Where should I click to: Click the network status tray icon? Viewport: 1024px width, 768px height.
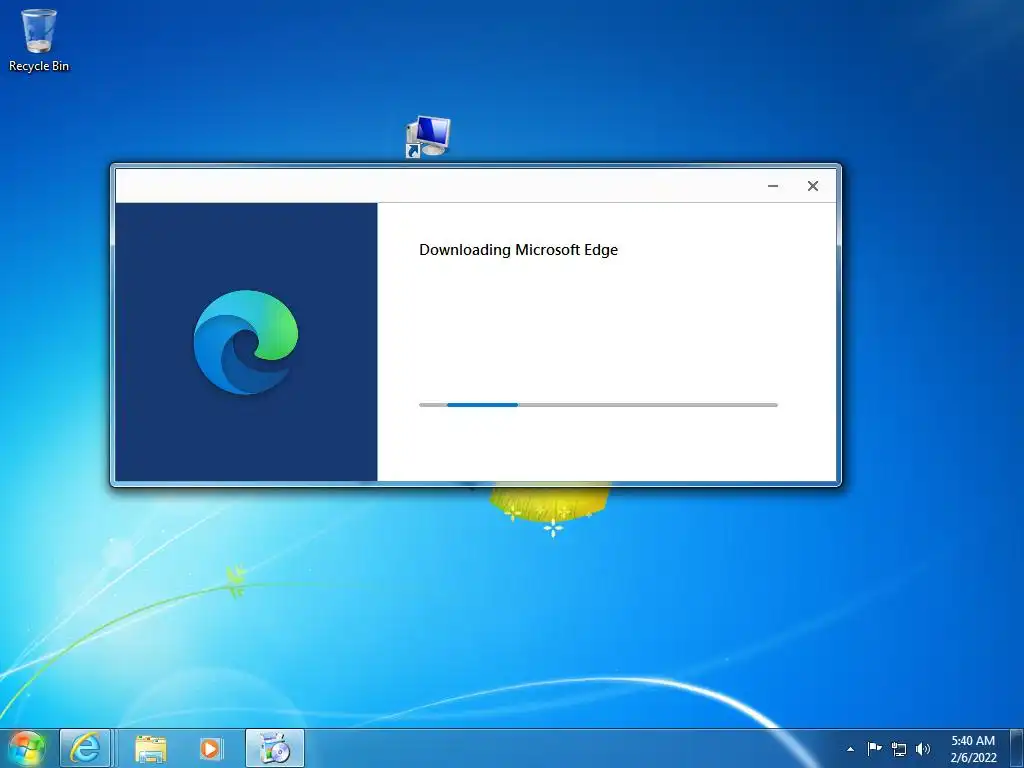click(x=899, y=749)
